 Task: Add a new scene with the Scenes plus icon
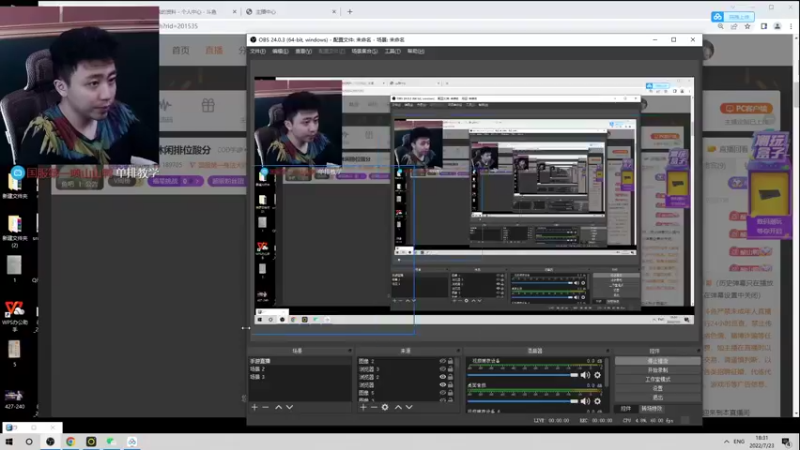[255, 407]
